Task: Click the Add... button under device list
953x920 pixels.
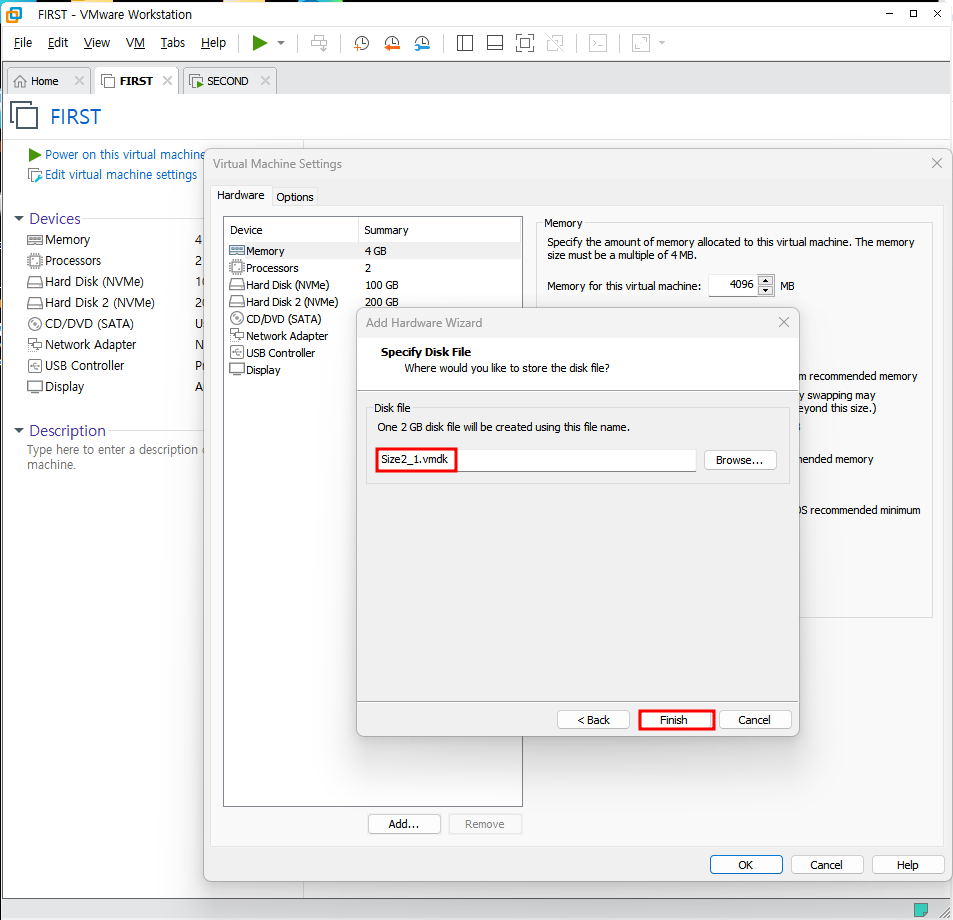Action: coord(404,824)
